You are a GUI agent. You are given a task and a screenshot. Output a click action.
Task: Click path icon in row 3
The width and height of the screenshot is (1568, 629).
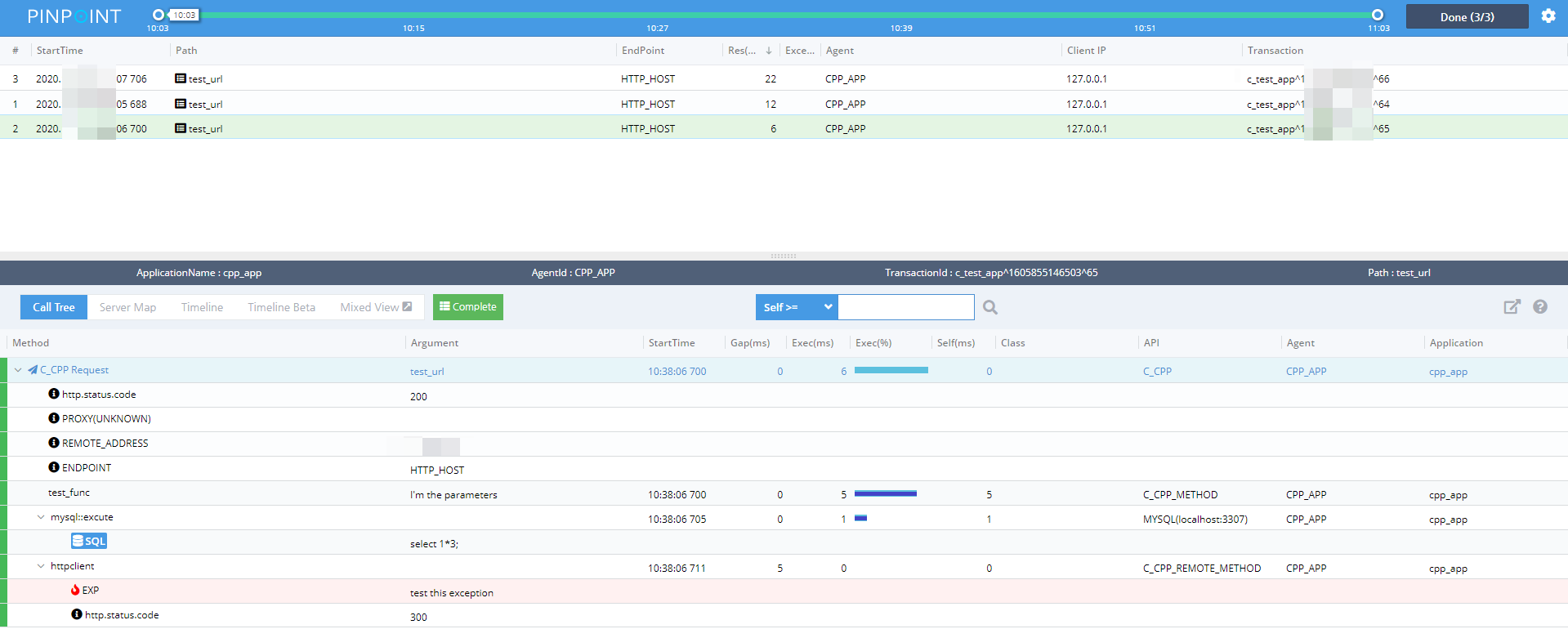181,78
